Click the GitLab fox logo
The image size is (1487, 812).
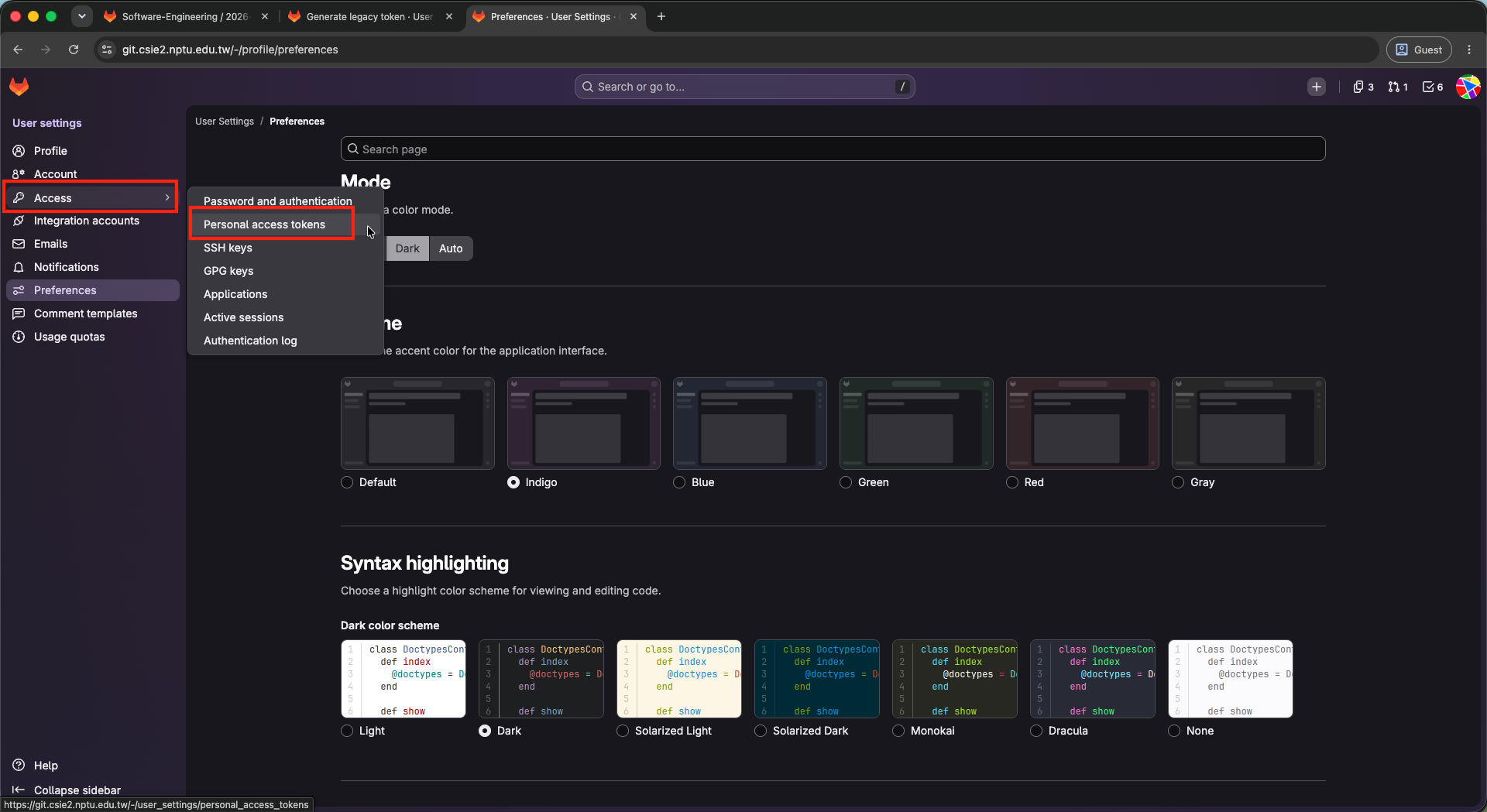[19, 87]
